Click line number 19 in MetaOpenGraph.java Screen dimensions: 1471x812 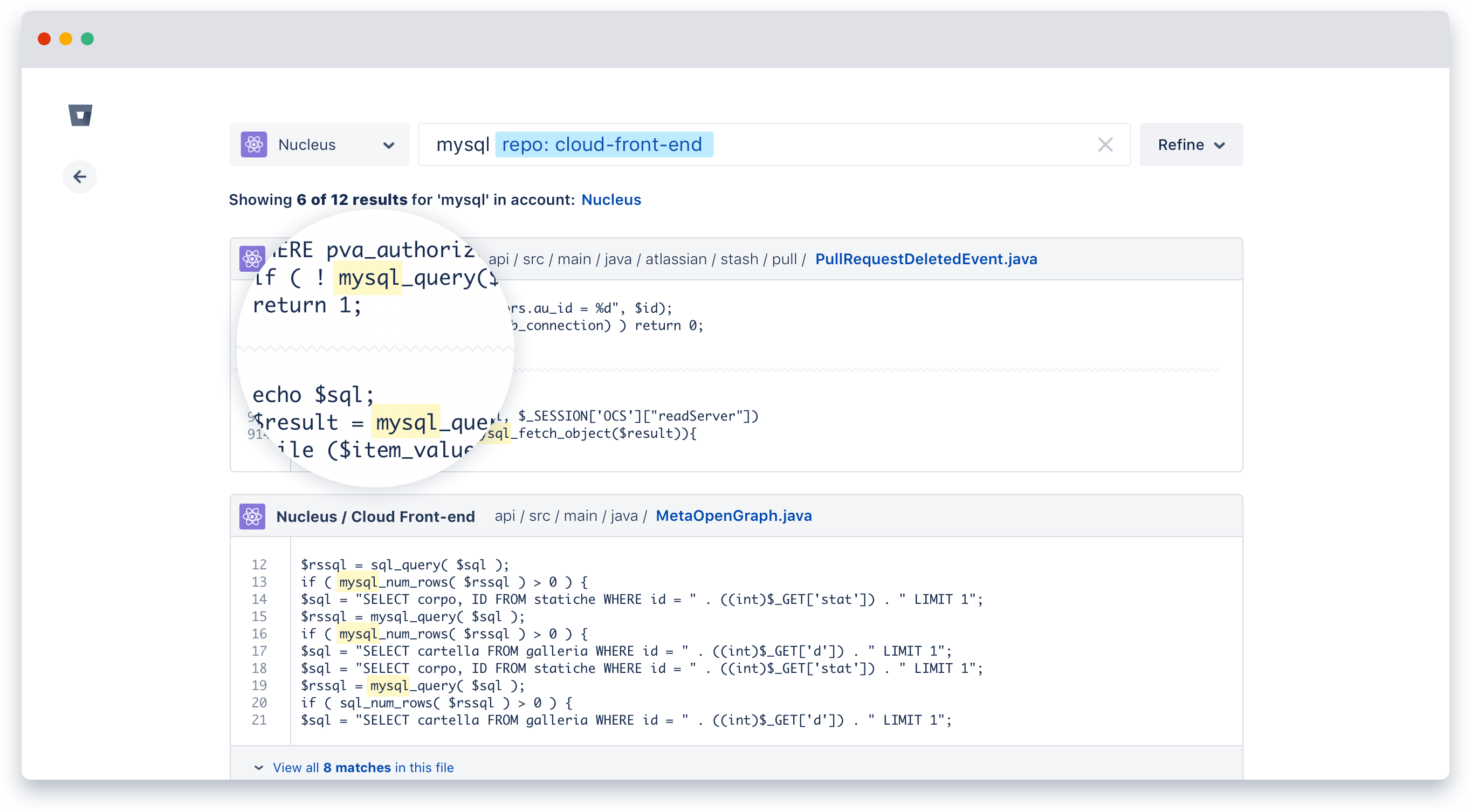coord(259,685)
